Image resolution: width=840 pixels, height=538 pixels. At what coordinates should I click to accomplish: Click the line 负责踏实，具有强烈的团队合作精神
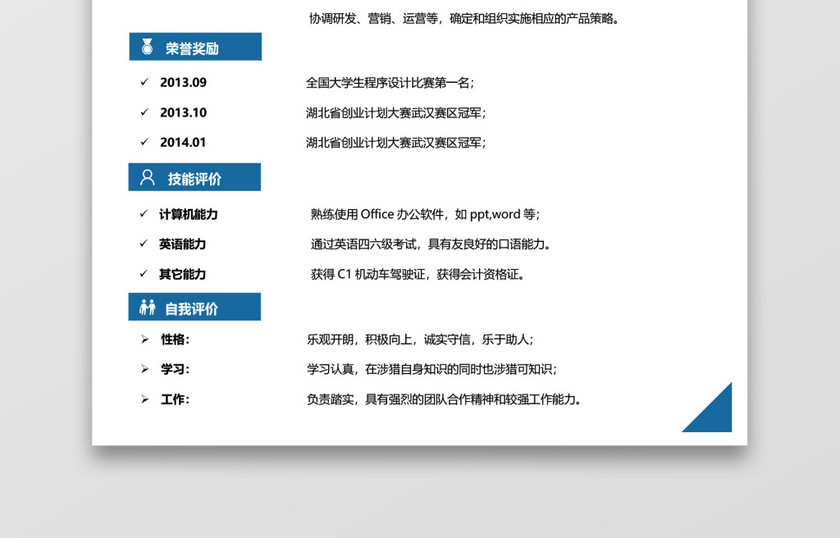click(445, 400)
